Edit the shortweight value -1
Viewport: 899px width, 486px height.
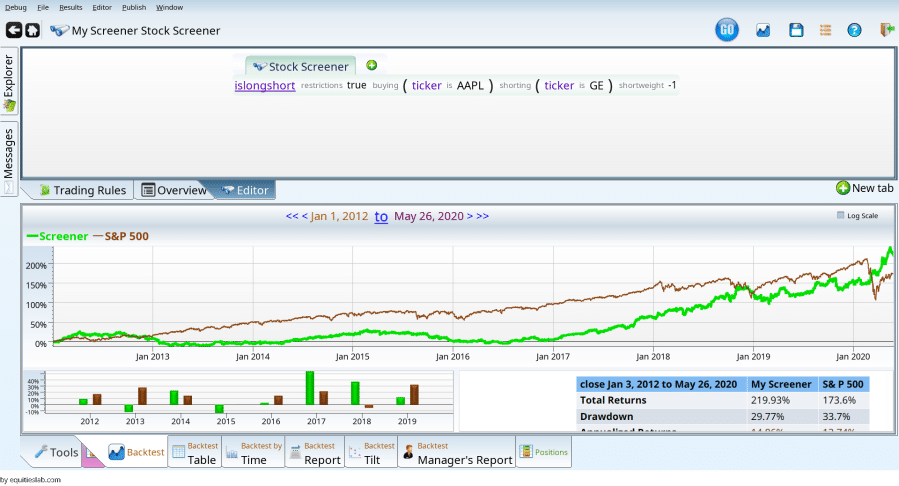point(672,85)
